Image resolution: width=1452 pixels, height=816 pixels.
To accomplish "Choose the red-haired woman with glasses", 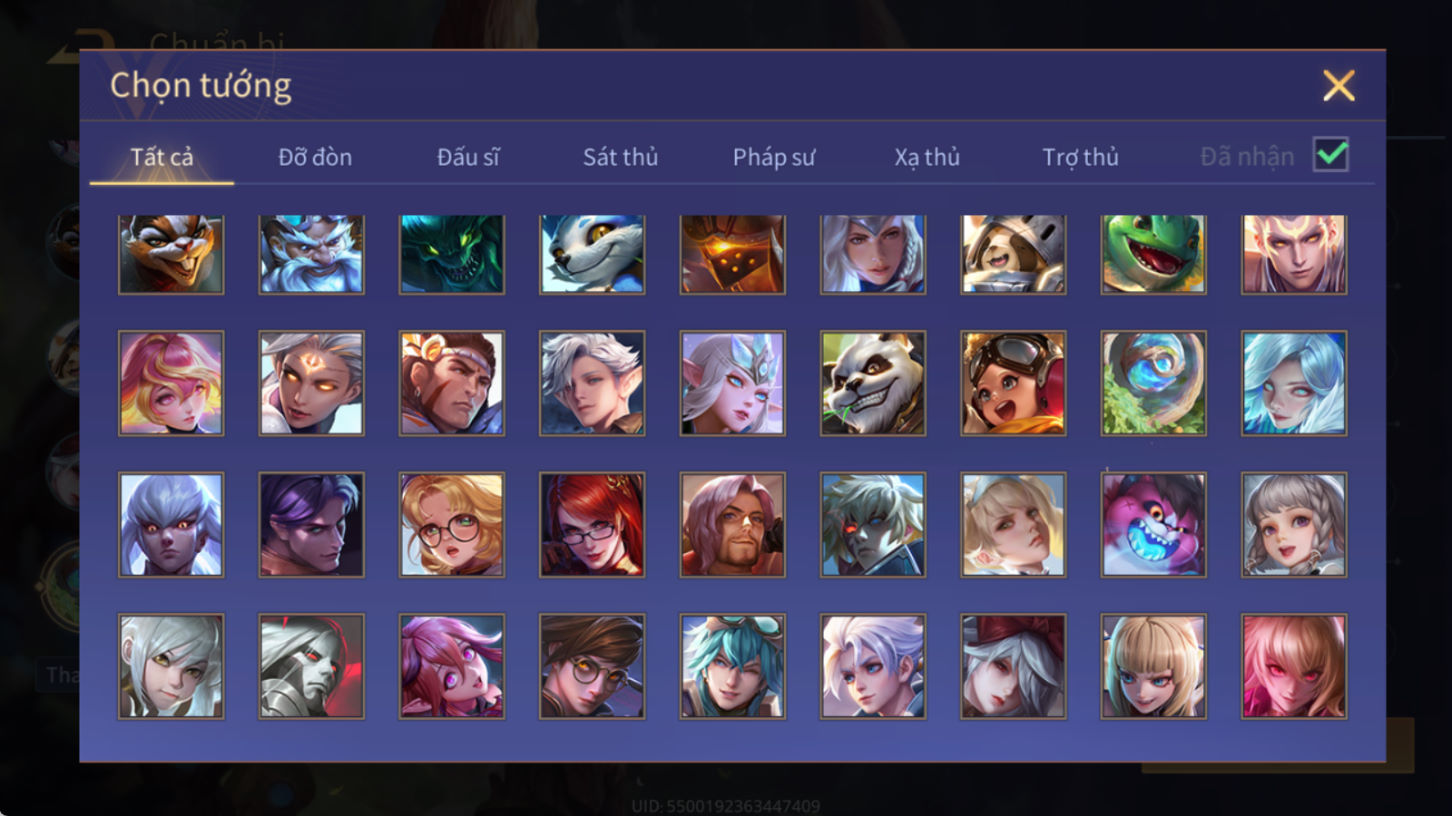I will [x=592, y=525].
